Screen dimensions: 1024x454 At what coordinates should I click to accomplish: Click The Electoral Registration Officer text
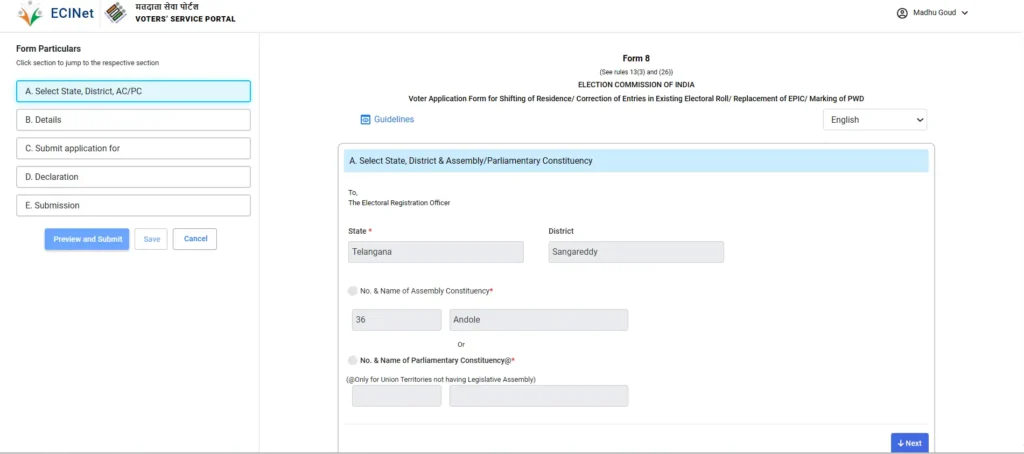pos(399,203)
